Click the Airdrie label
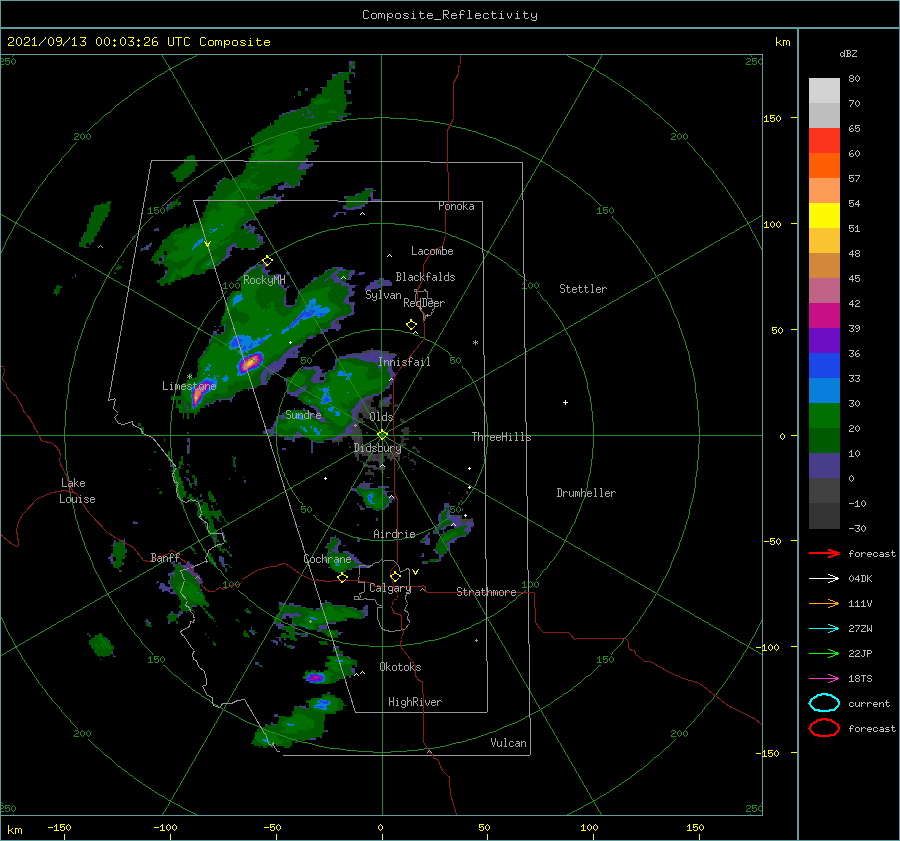Viewport: 900px width, 841px height. pos(394,534)
